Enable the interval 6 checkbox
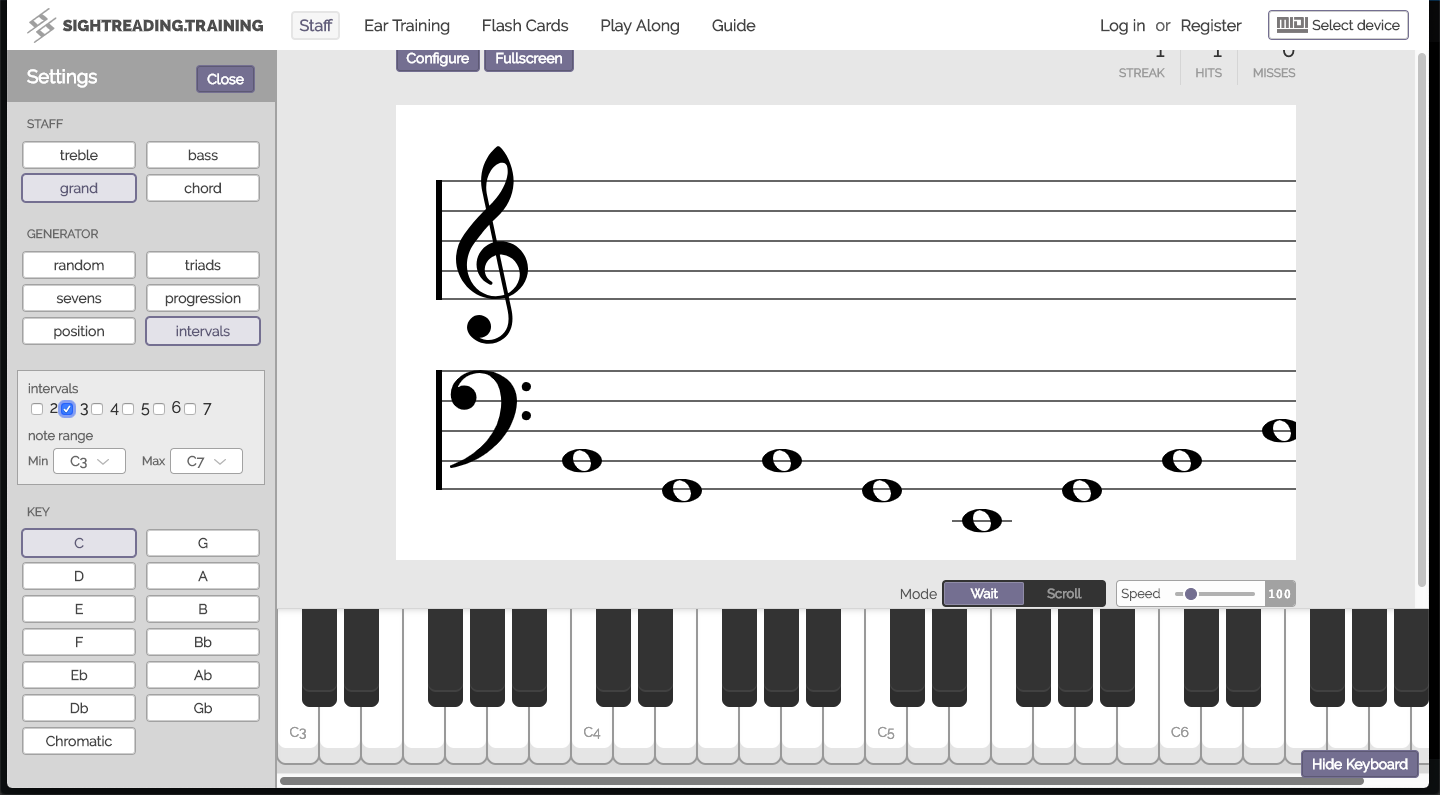Image resolution: width=1440 pixels, height=795 pixels. [159, 409]
